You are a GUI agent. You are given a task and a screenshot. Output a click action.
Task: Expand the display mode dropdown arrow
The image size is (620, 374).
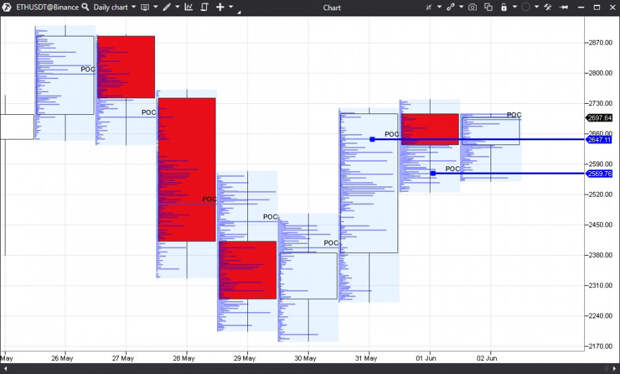(155, 7)
